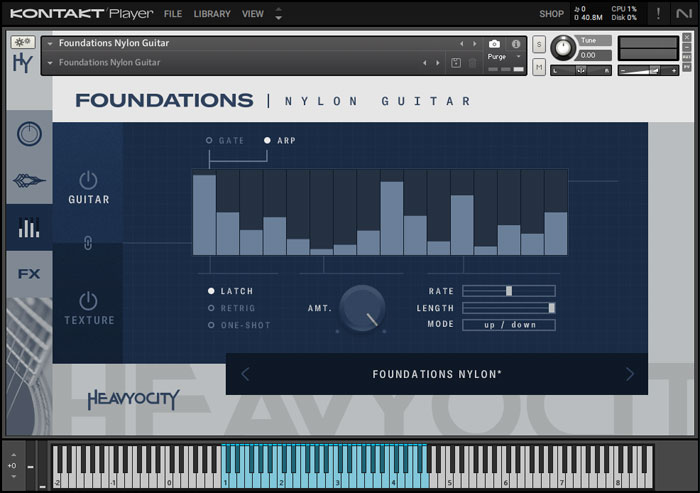Close the instrument with the X button
This screenshot has height=493, width=700.
coord(687,38)
